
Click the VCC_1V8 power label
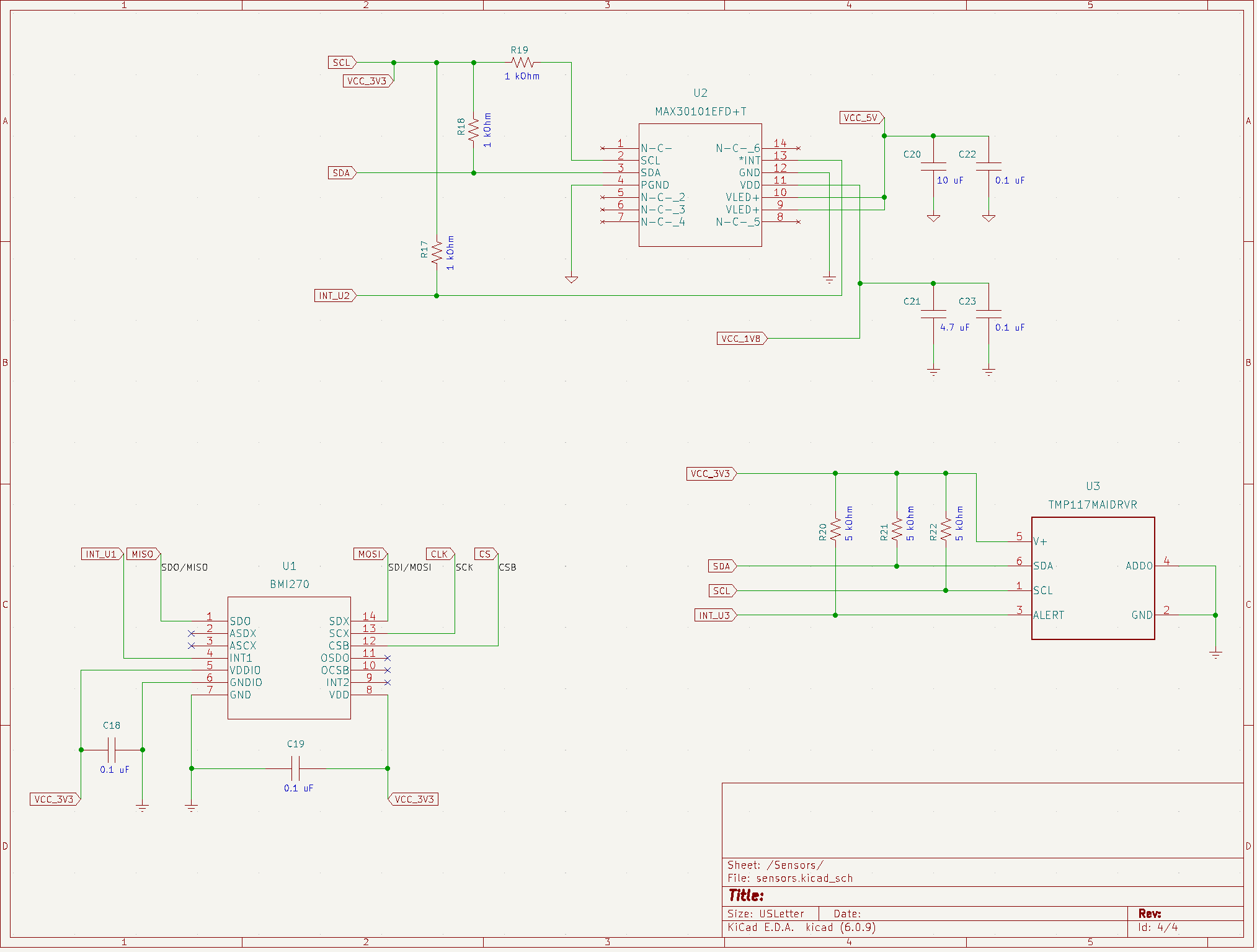pos(740,338)
